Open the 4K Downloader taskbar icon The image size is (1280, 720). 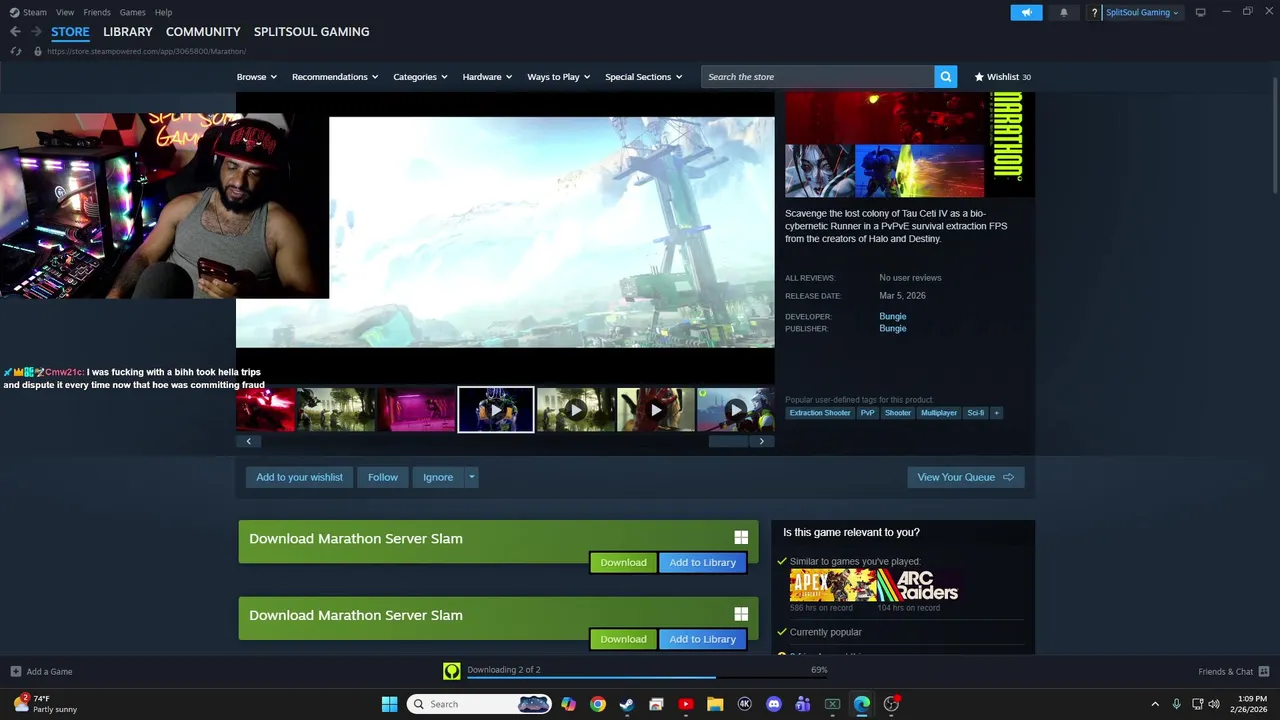click(744, 704)
